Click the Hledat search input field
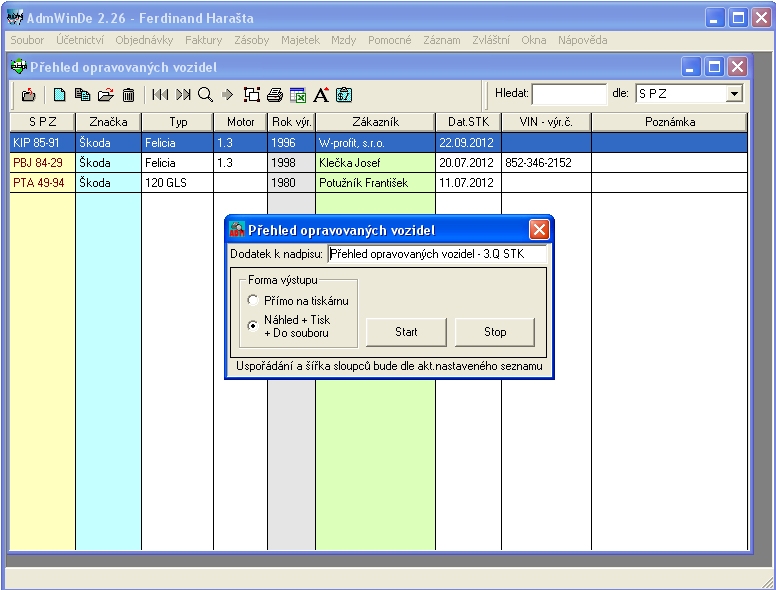 tap(569, 94)
